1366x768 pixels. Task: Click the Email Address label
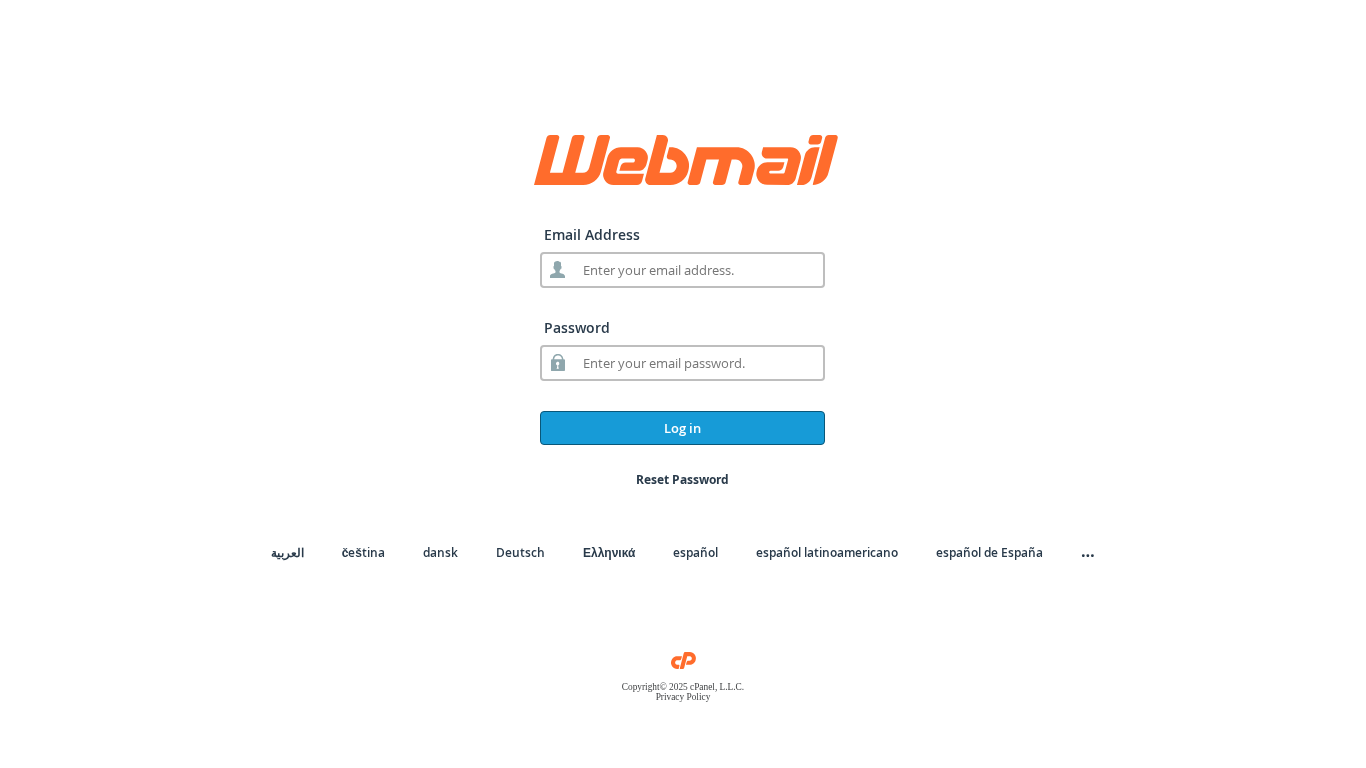[x=592, y=235]
